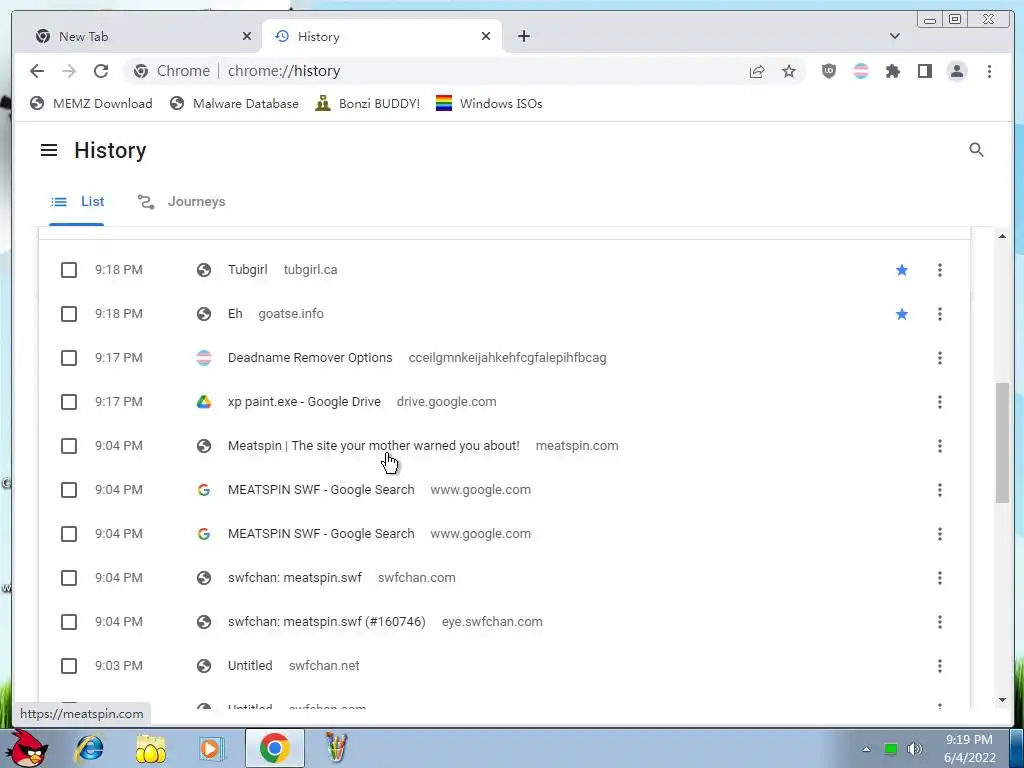Open the tab search chevron

click(x=895, y=36)
